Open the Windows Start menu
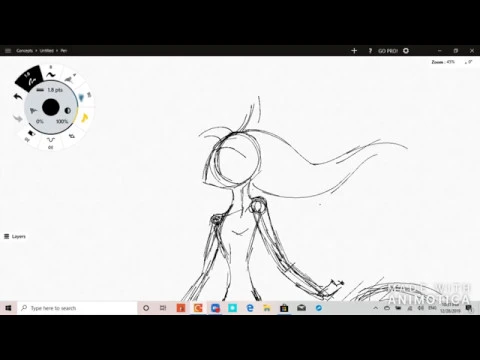The width and height of the screenshot is (480, 360). (8, 308)
